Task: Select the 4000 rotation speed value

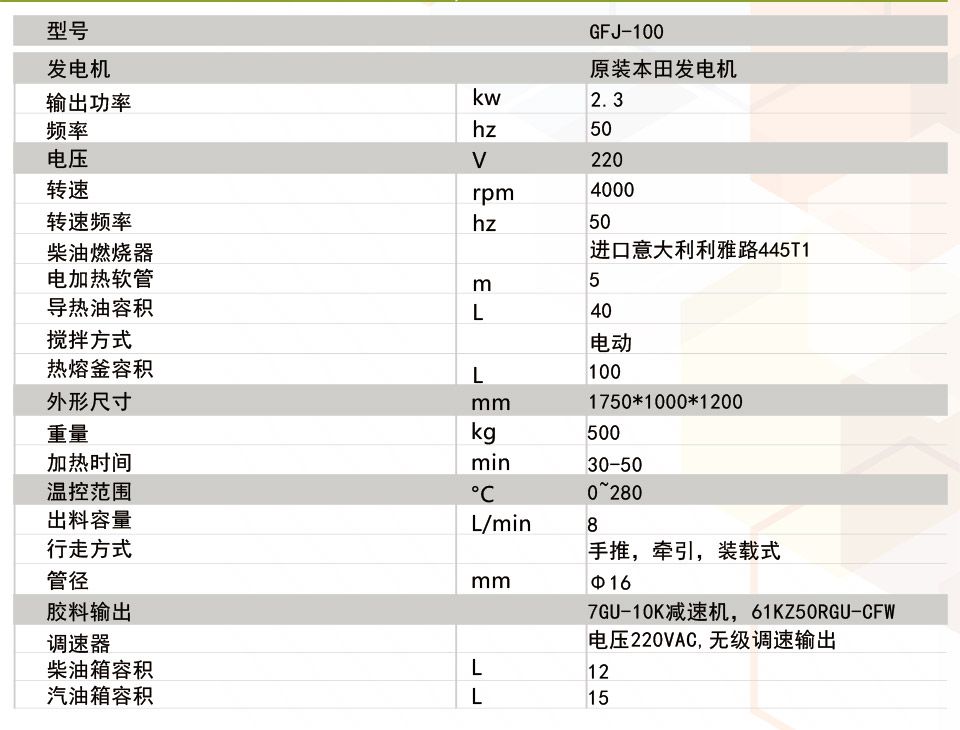Action: pyautogui.click(x=612, y=190)
